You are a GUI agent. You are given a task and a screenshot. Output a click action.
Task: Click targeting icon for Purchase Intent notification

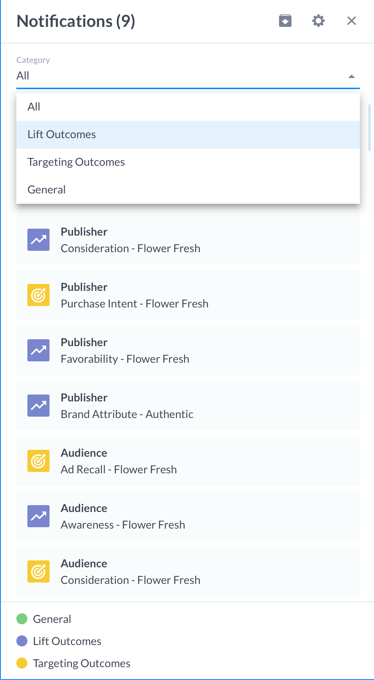38,295
